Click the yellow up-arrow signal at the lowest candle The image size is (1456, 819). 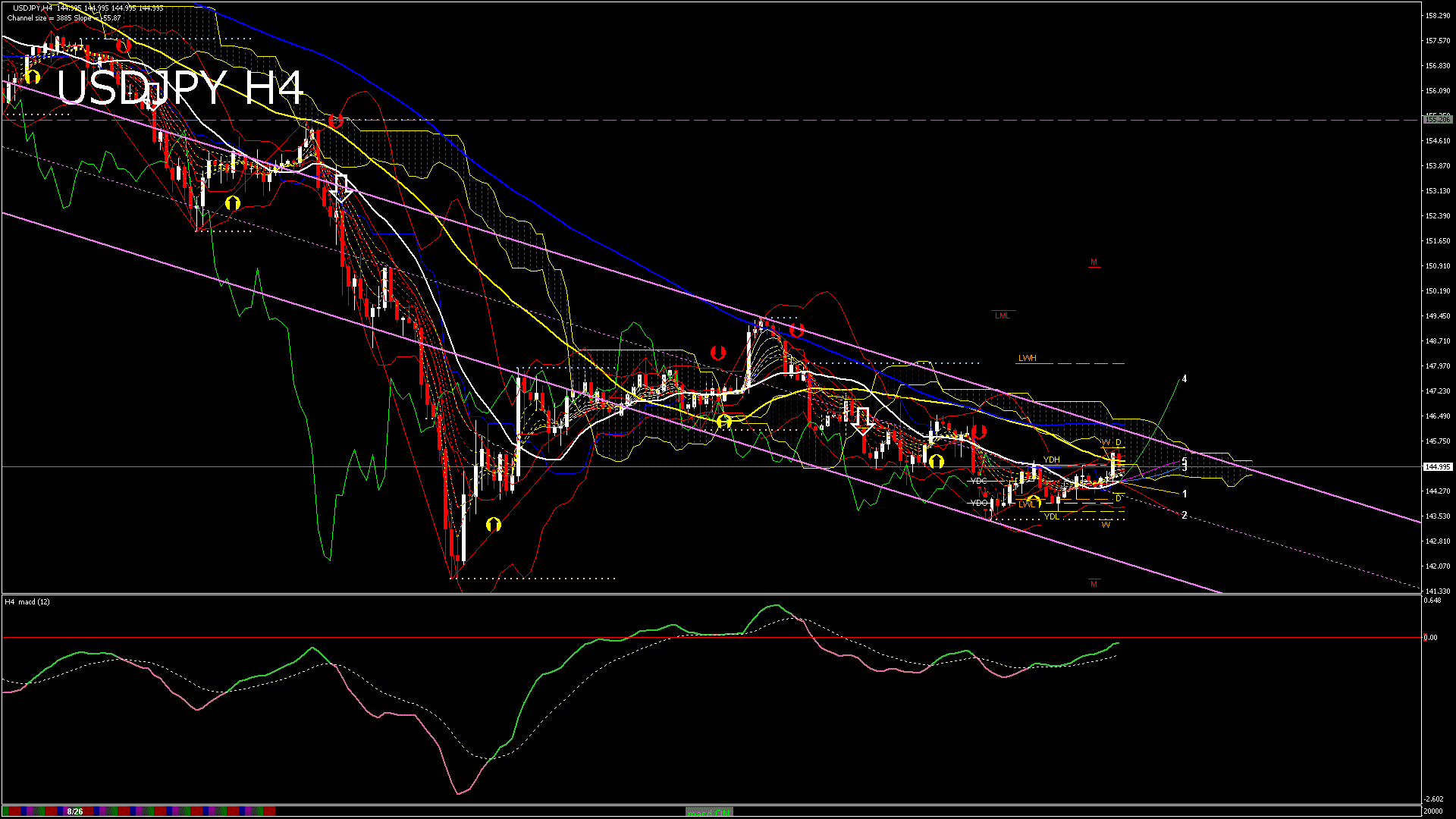[494, 524]
